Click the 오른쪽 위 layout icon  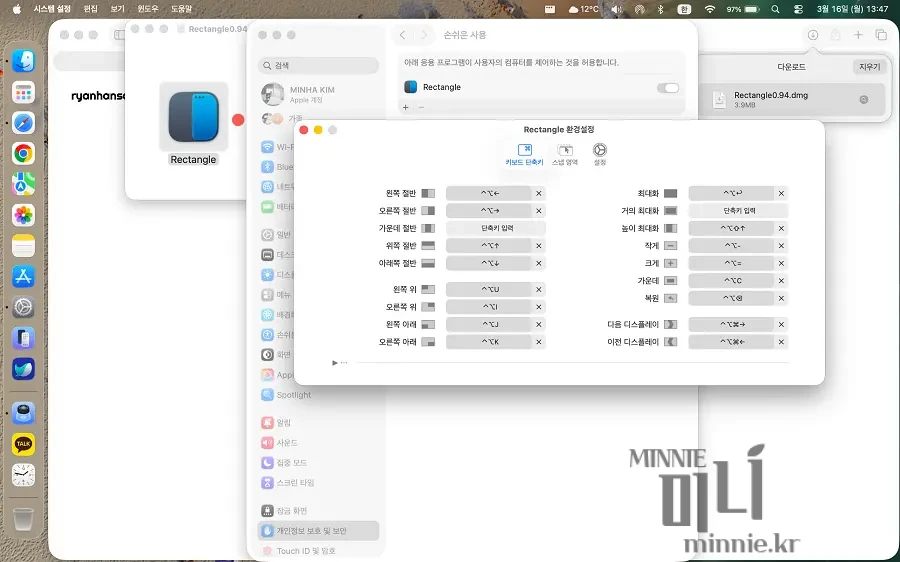pyautogui.click(x=428, y=307)
